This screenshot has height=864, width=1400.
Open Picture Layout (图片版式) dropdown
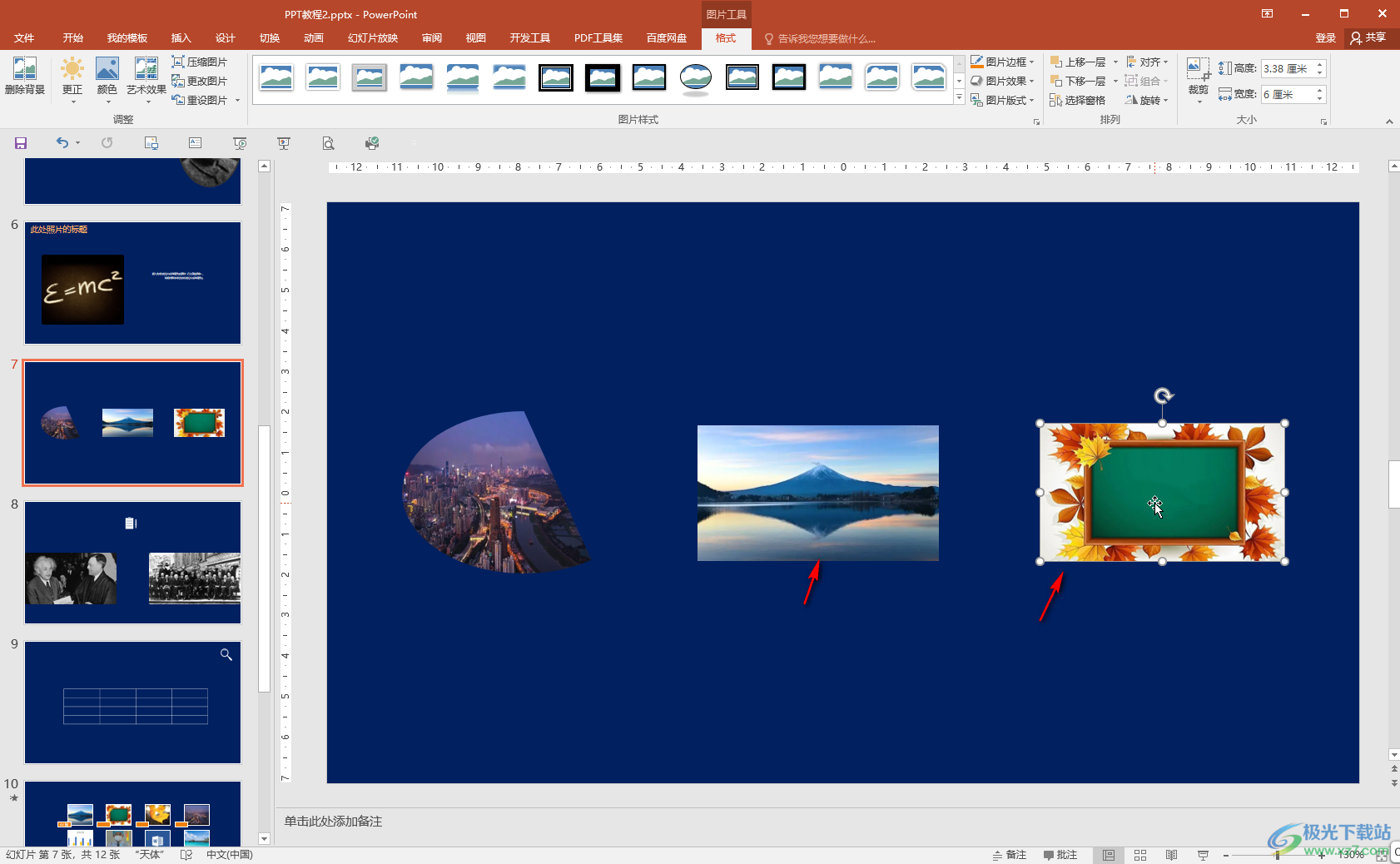click(x=1002, y=100)
